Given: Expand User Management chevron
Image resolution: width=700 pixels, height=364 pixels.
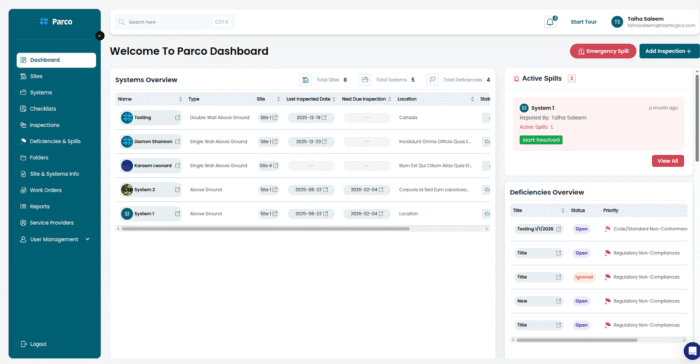Looking at the screenshot, I should pos(88,239).
